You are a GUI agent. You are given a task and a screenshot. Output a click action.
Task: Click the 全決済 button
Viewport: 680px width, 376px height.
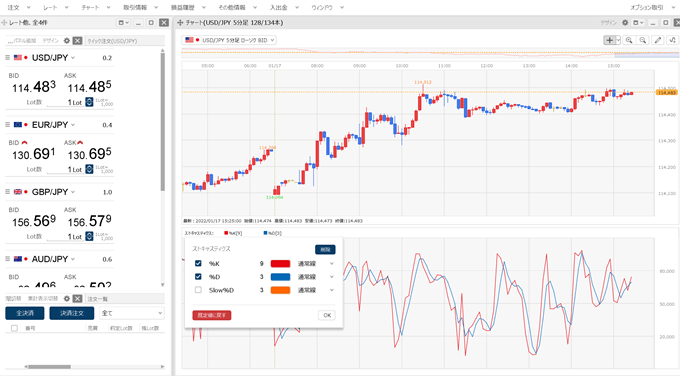(25, 313)
